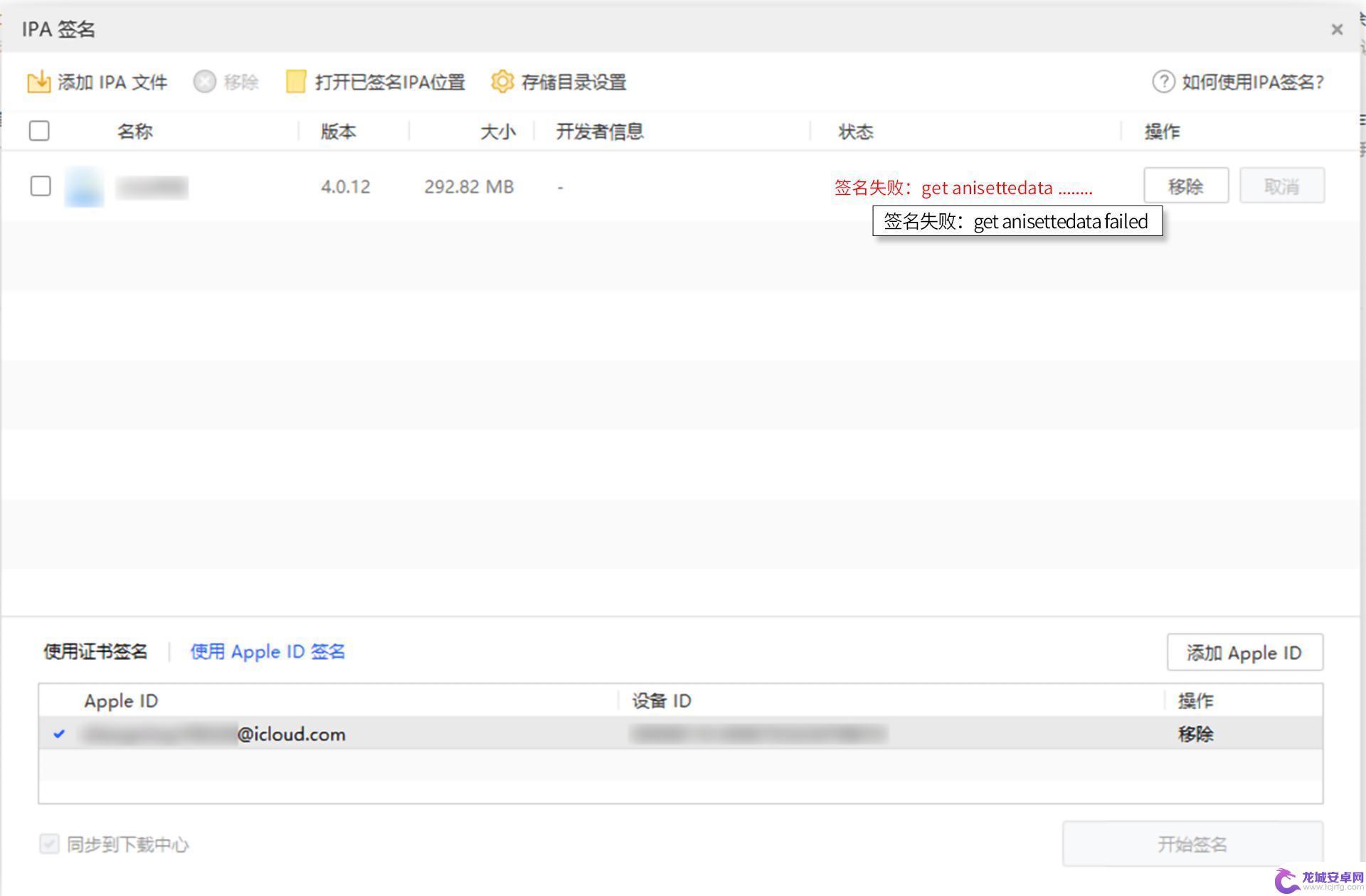The height and width of the screenshot is (896, 1366).
Task: Click the blurred device ID value
Action: pyautogui.click(x=758, y=734)
